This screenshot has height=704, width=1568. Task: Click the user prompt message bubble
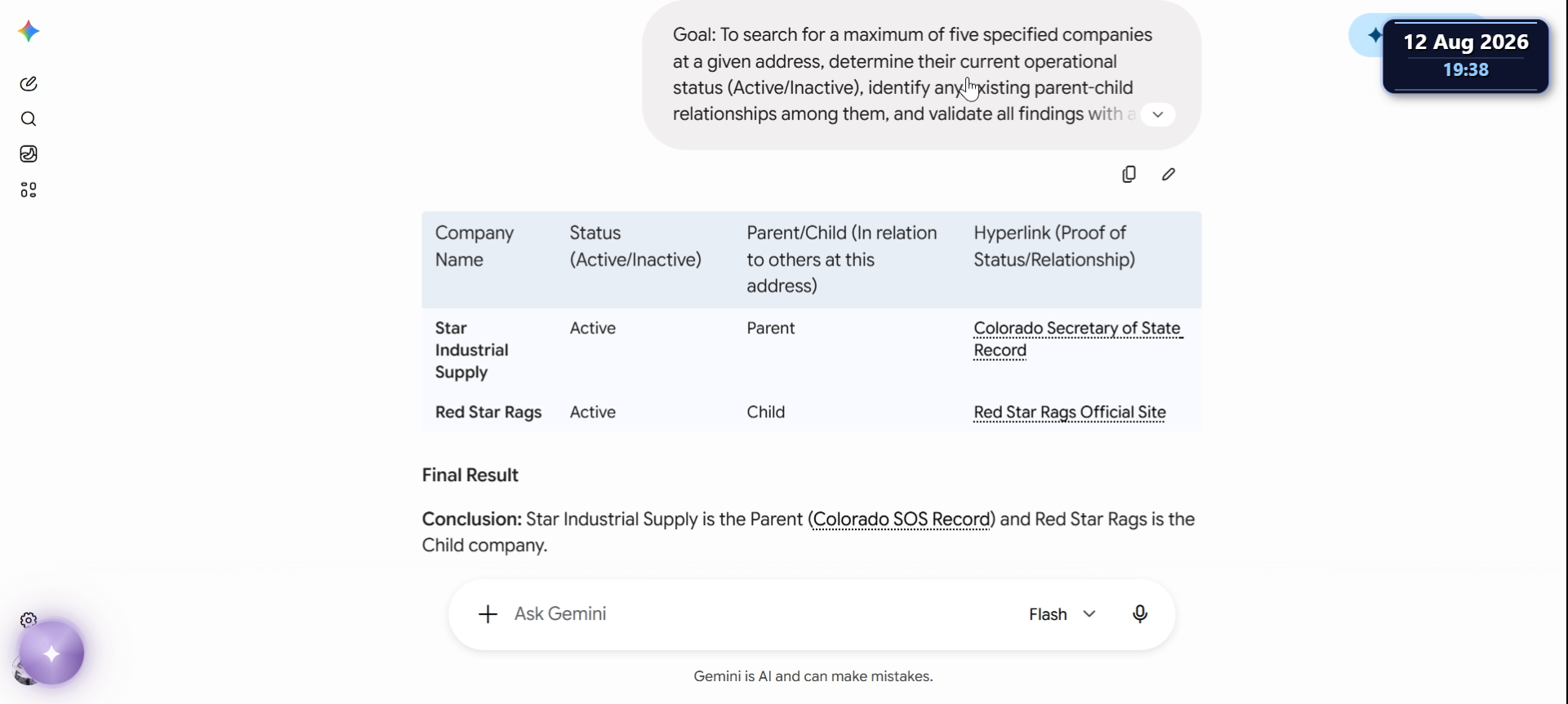pos(921,74)
